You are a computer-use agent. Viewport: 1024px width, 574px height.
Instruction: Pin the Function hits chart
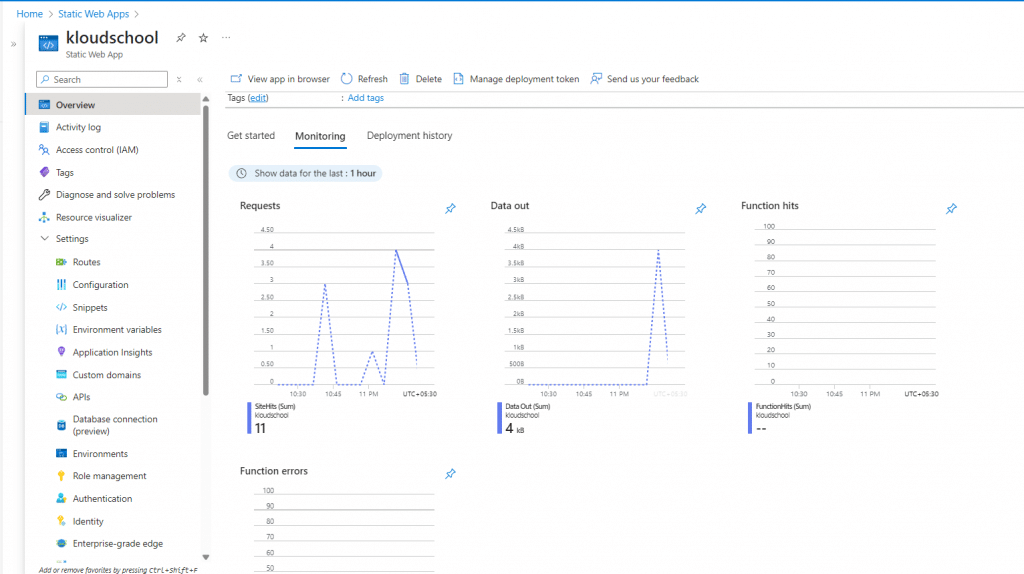(x=951, y=208)
